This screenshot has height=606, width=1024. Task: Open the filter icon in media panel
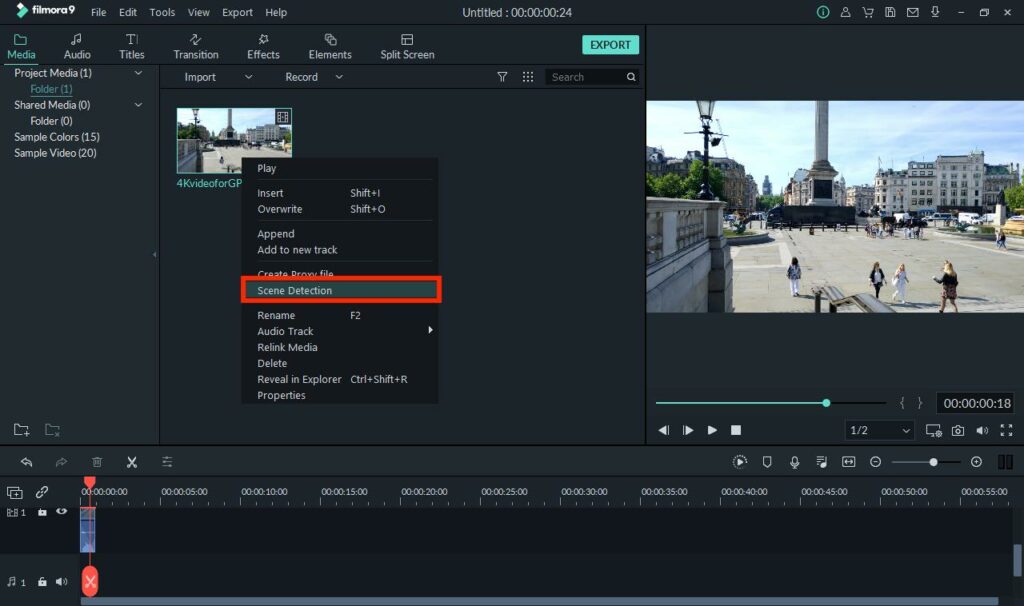[502, 77]
